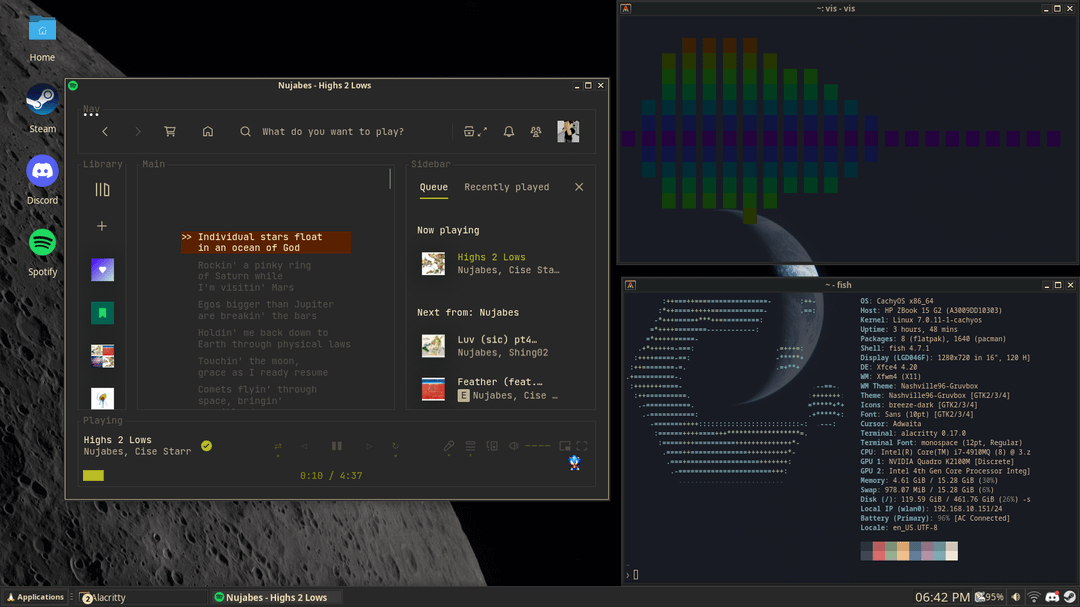Play 'Feather (feat...' from the queue
Image resolution: width=1080 pixels, height=607 pixels.
click(499, 382)
